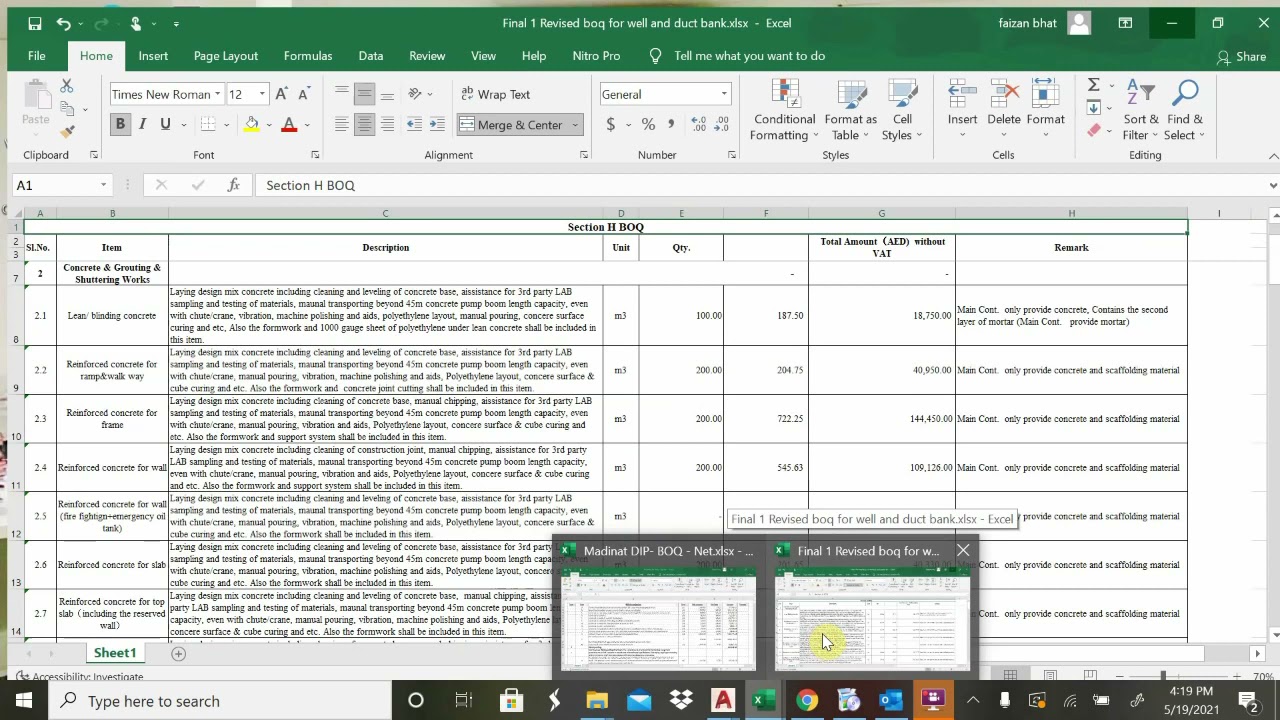1280x720 pixels.
Task: Undo the last action
Action: click(64, 23)
